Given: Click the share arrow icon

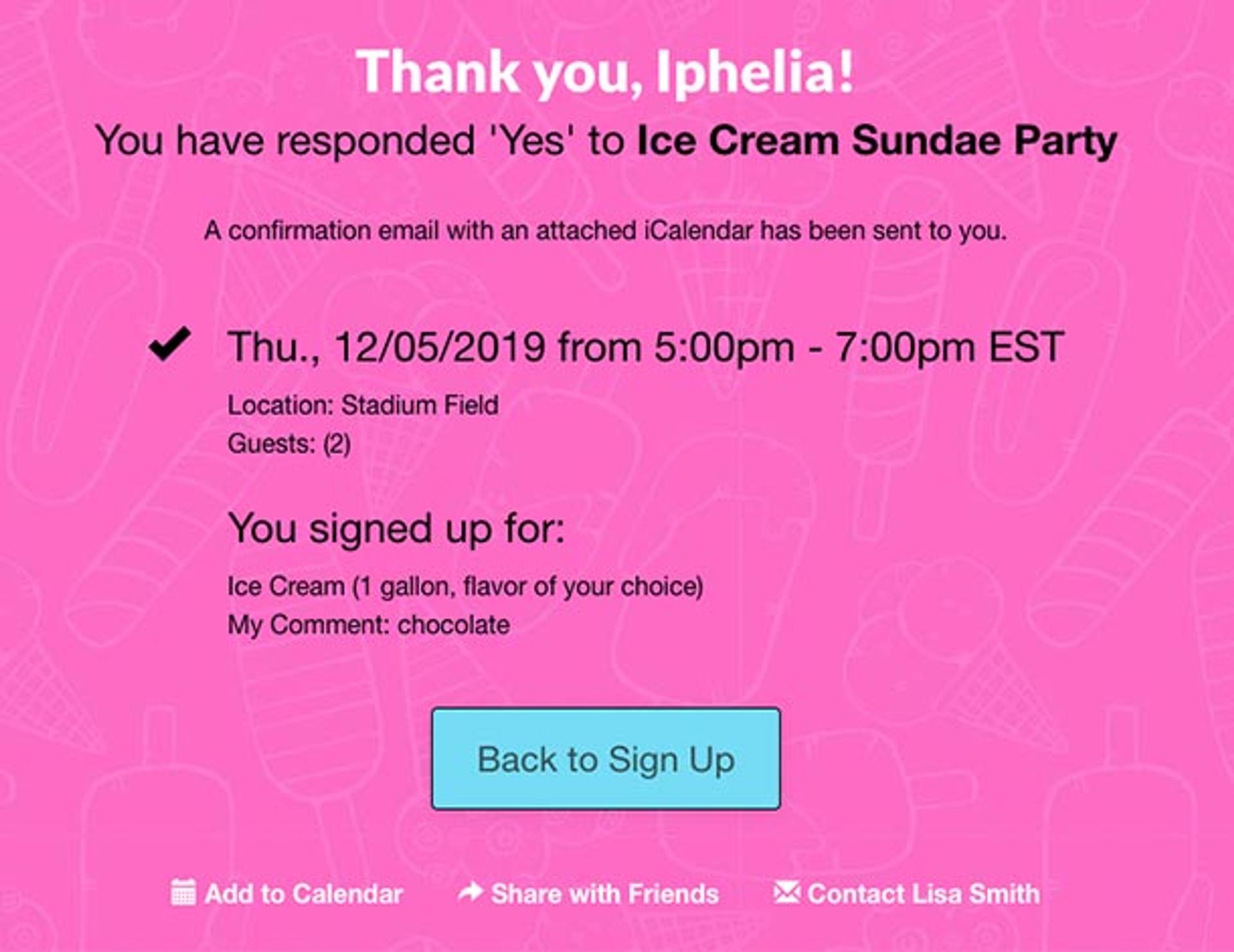Looking at the screenshot, I should [470, 892].
